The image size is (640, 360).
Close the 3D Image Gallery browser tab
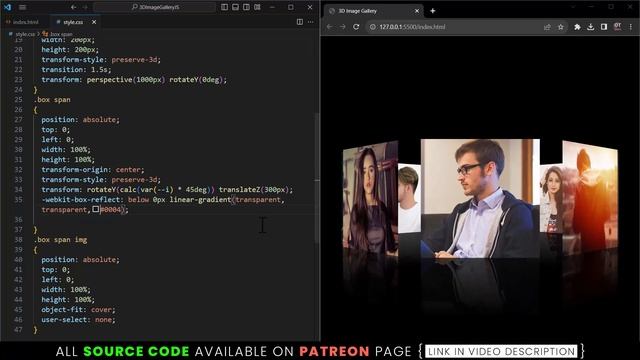(x=417, y=11)
